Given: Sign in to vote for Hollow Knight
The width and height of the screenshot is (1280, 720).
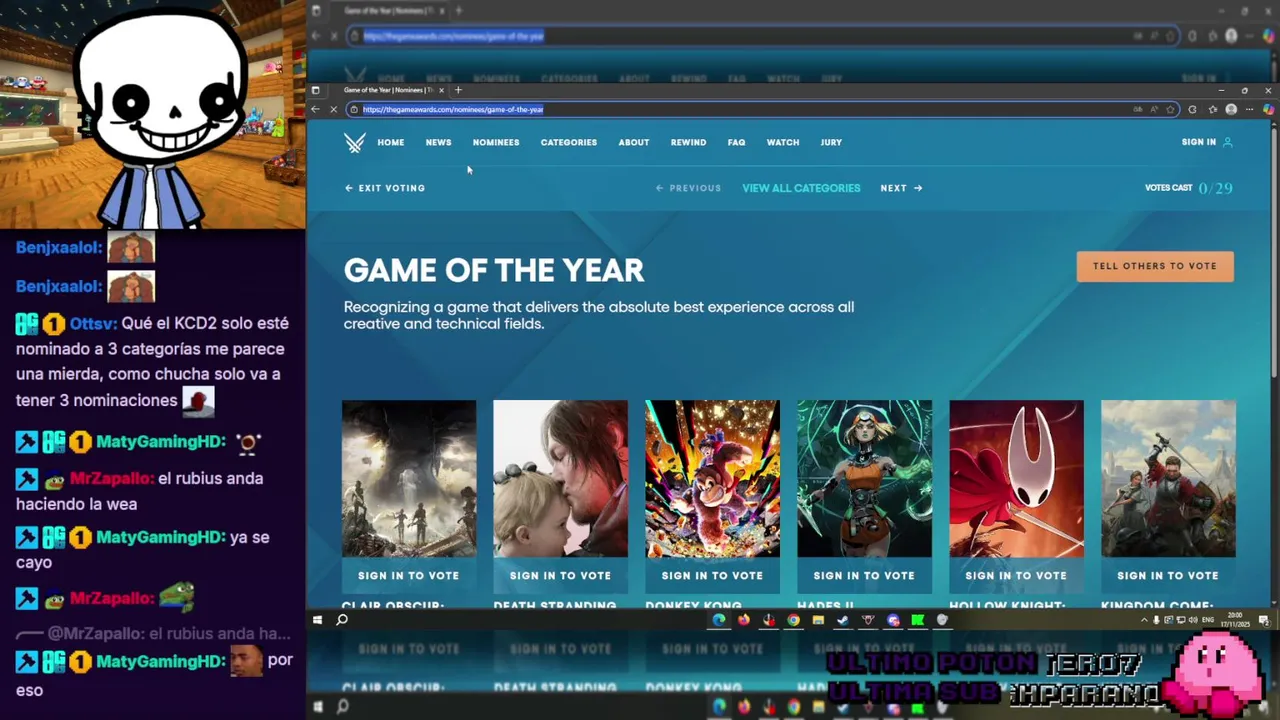Looking at the screenshot, I should click(x=1016, y=576).
